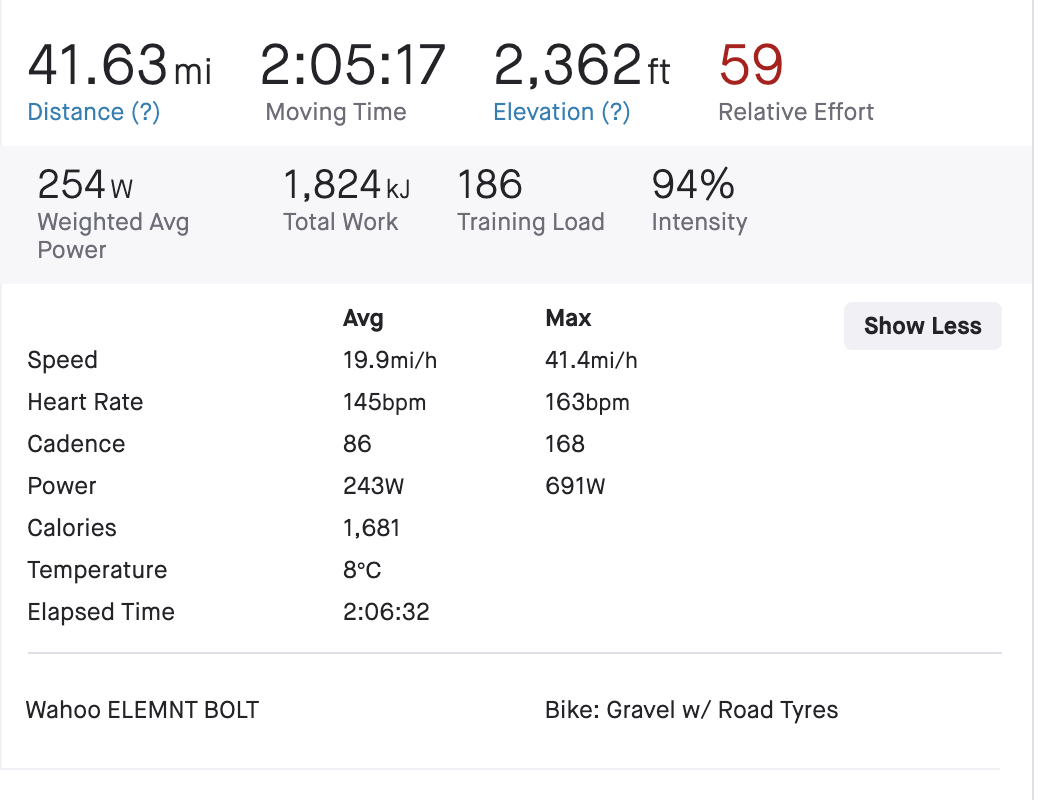Click the red Relative Effort score 59
Image resolution: width=1062 pixels, height=800 pixels.
751,65
